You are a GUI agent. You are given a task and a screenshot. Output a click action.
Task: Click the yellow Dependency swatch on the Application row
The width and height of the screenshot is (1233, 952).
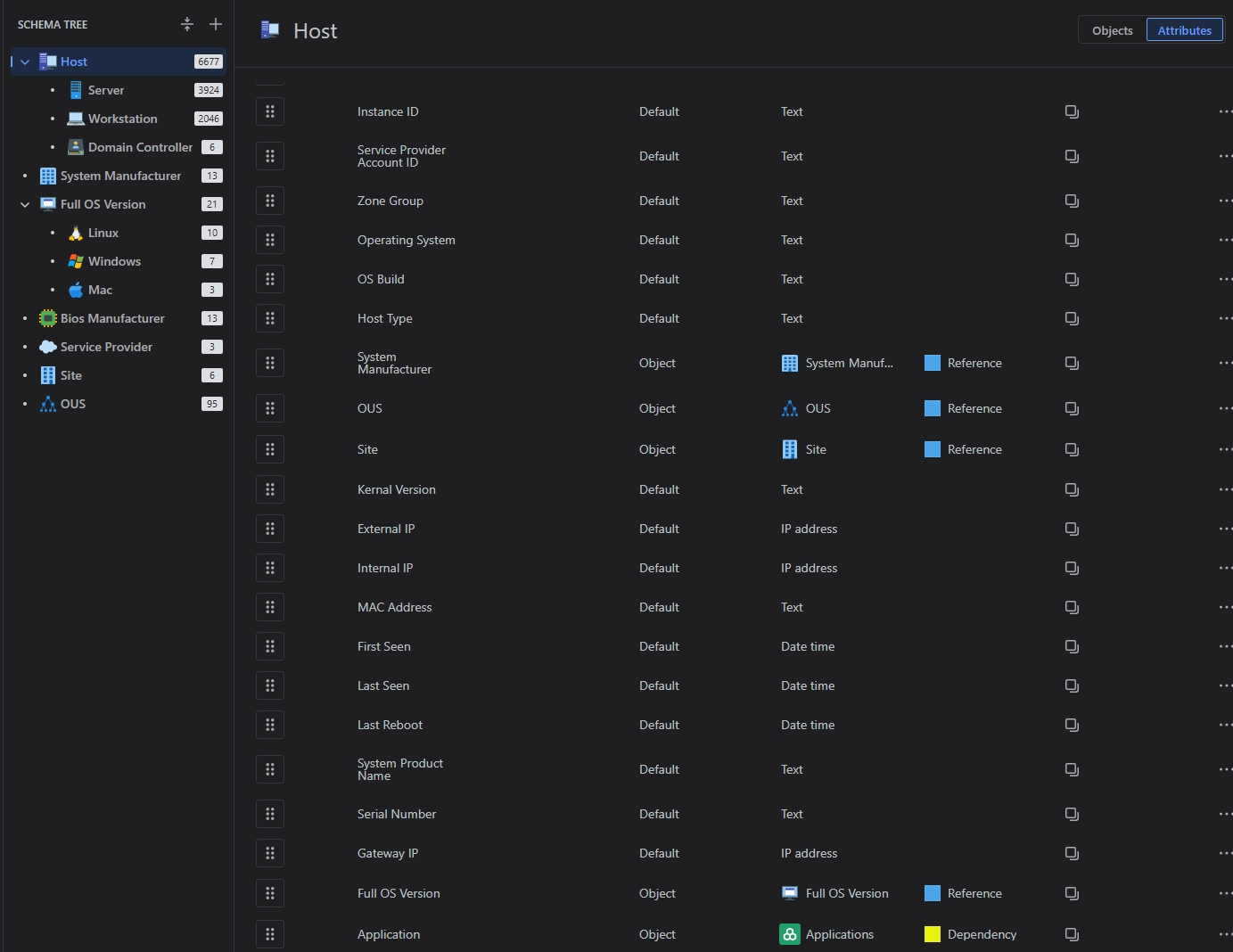pos(932,934)
